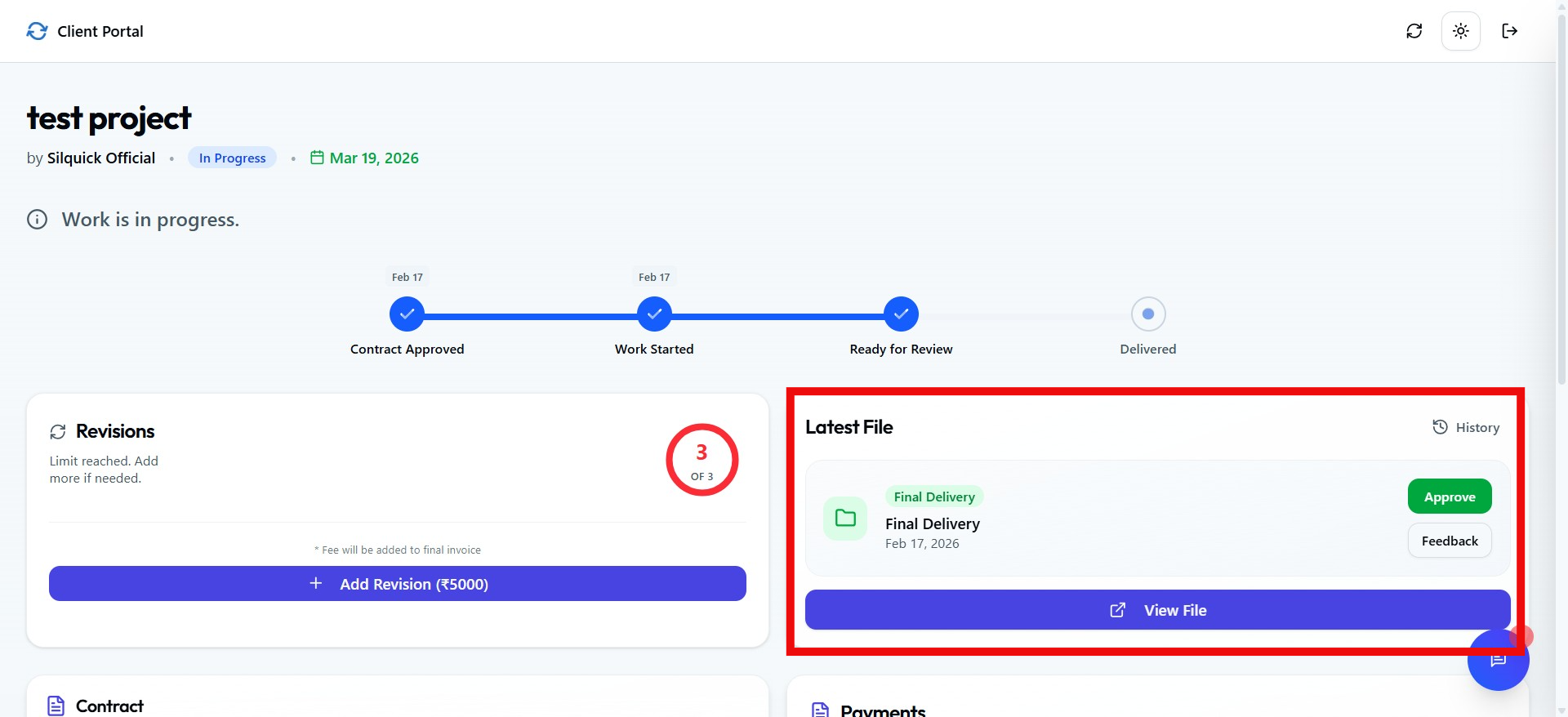This screenshot has width=1568, height=717.
Task: Click the Client Portal logo icon
Action: point(37,31)
